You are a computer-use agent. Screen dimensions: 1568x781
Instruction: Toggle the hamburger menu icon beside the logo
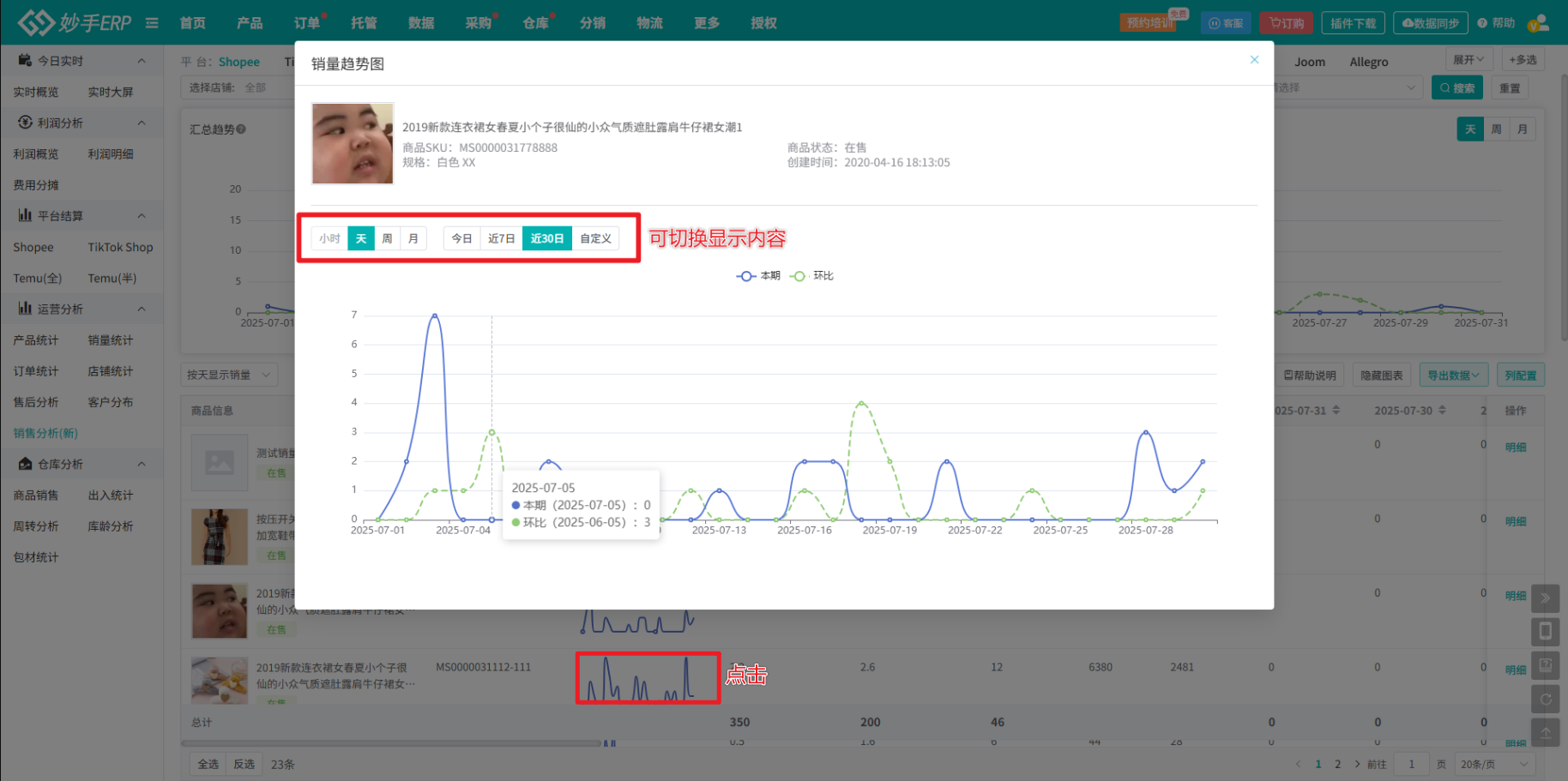[x=152, y=23]
